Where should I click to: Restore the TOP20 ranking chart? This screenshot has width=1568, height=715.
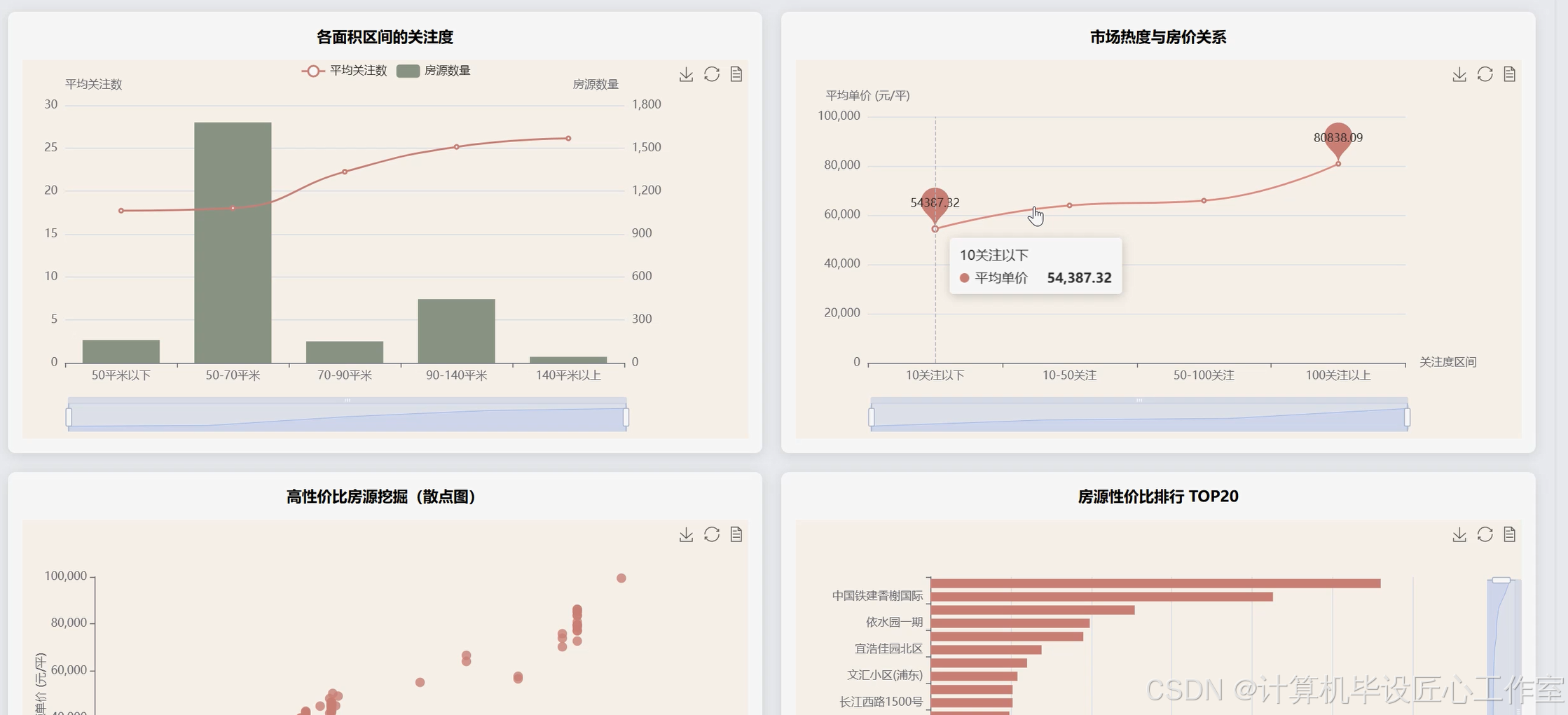pos(1485,534)
